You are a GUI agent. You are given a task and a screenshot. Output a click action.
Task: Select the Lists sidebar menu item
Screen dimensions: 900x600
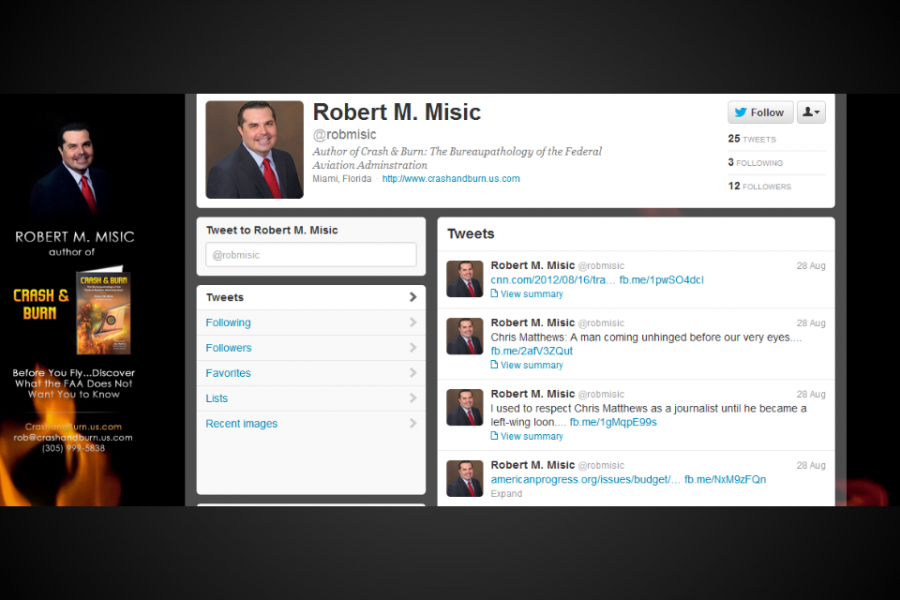[311, 398]
